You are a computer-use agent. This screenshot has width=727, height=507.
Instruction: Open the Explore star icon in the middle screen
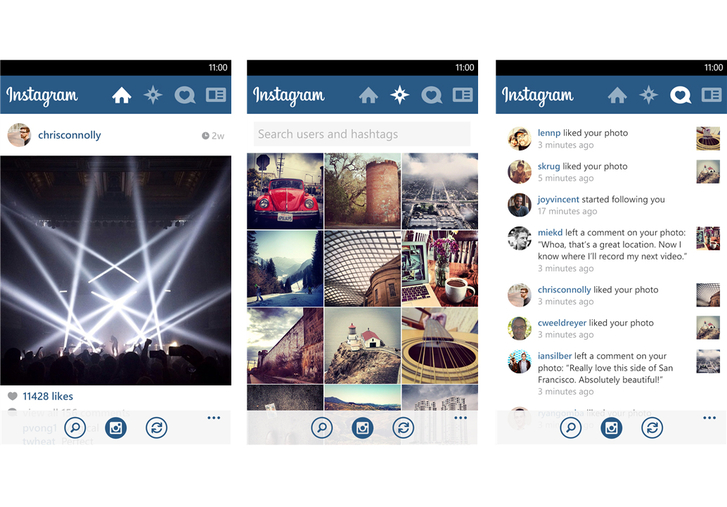tap(400, 95)
